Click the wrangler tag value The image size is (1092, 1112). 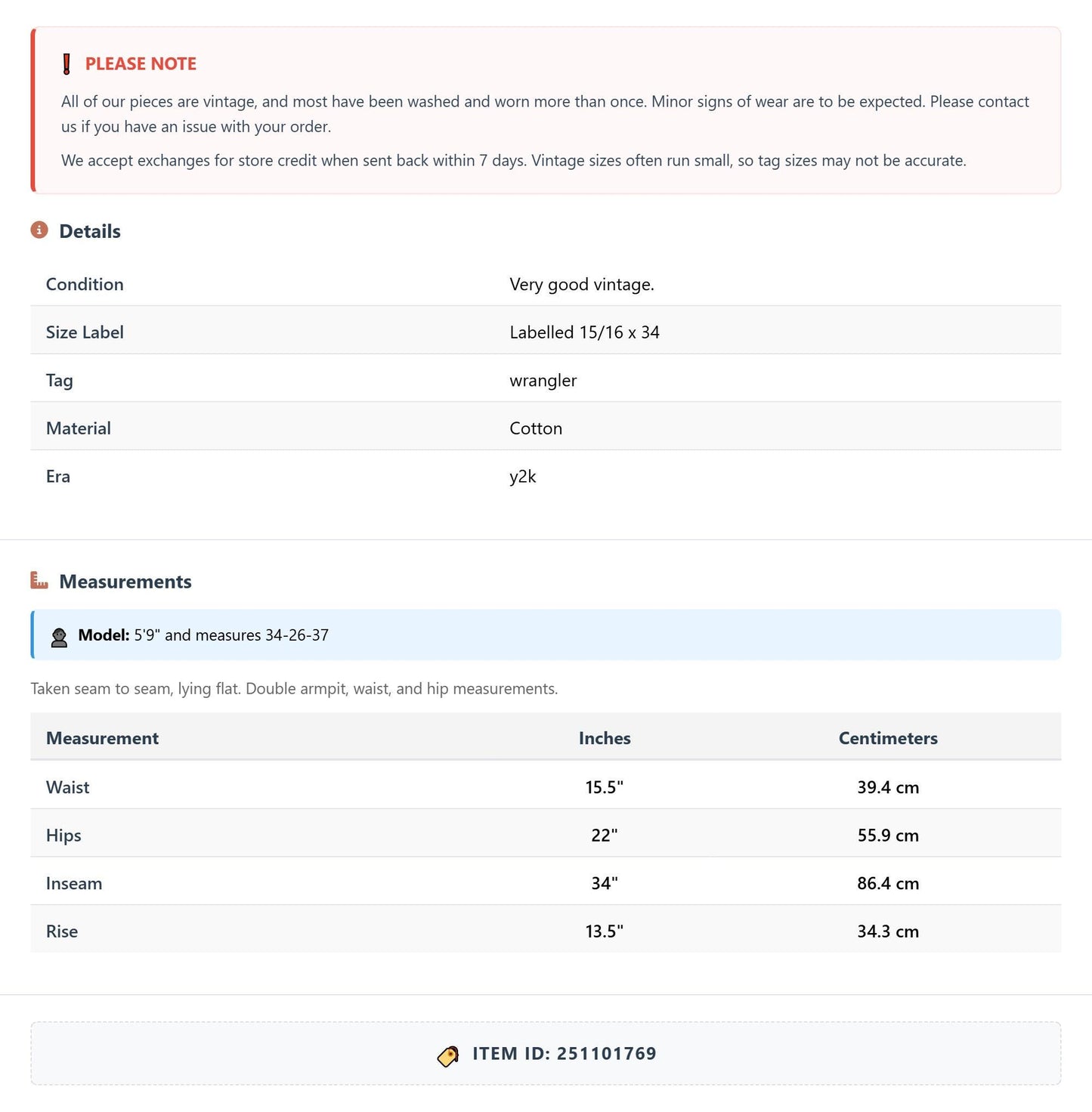[543, 381]
